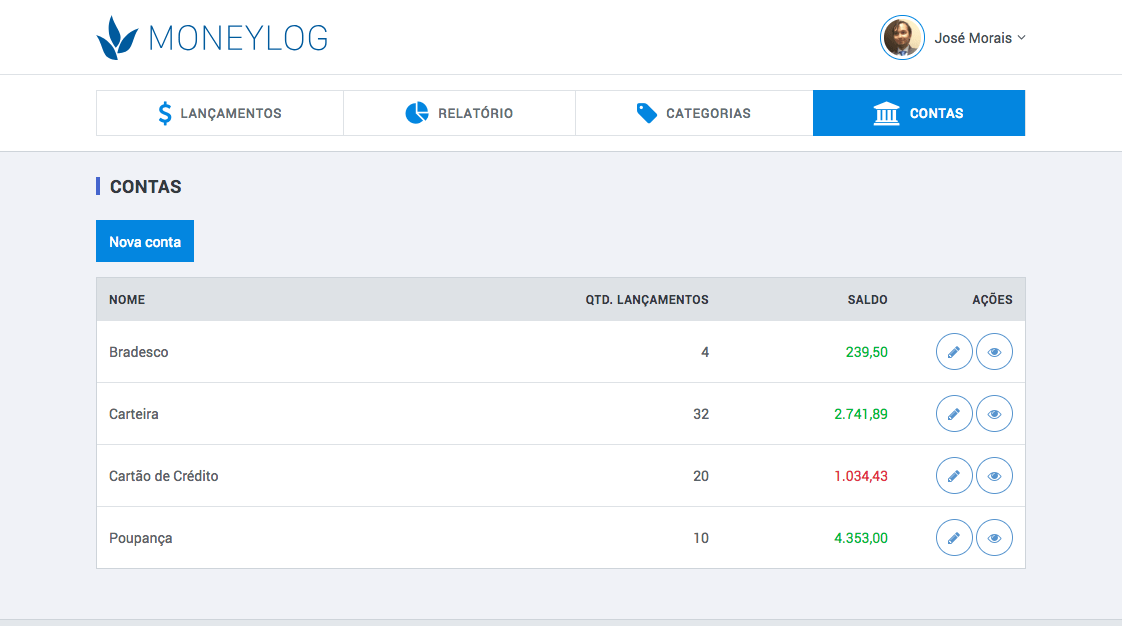
Task: Click the Bradesco account name
Action: pyautogui.click(x=139, y=352)
